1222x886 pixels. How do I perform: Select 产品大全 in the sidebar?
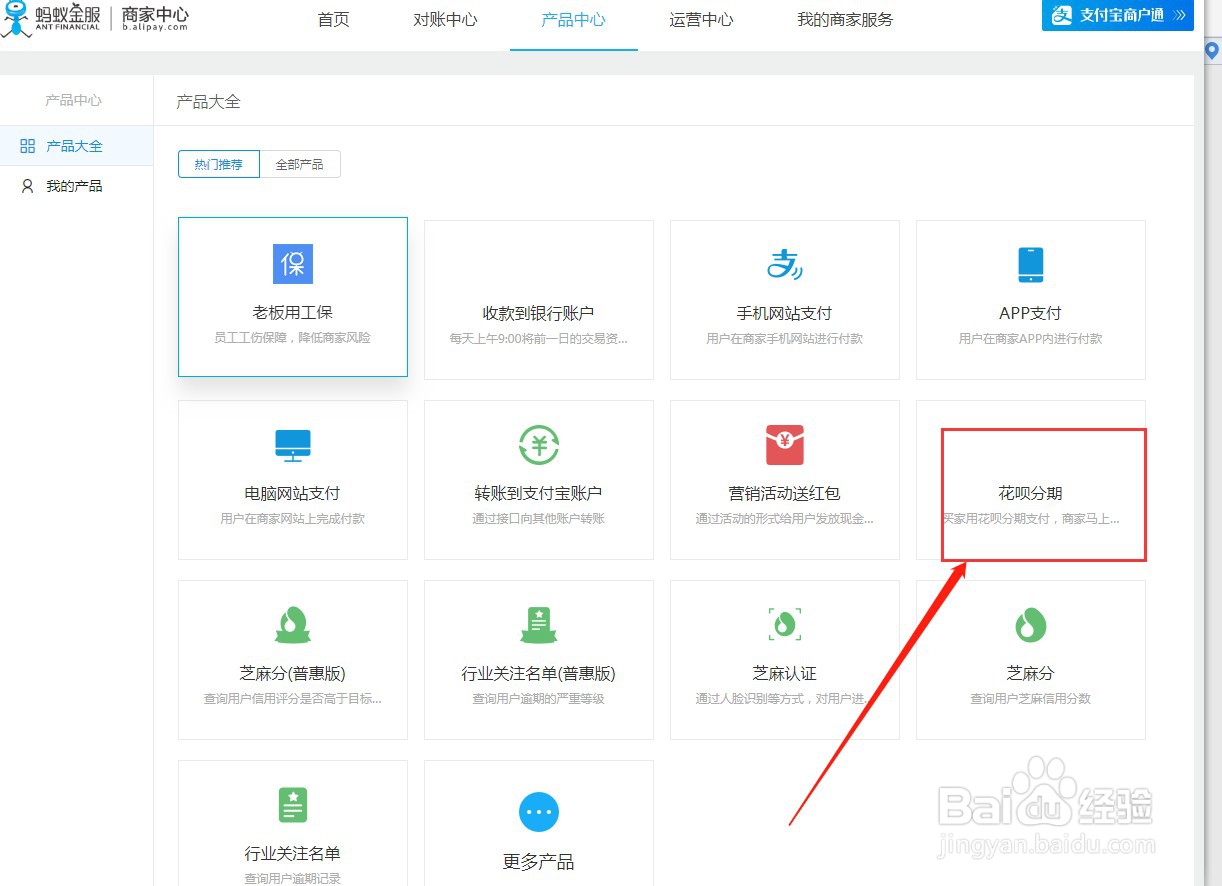click(76, 146)
